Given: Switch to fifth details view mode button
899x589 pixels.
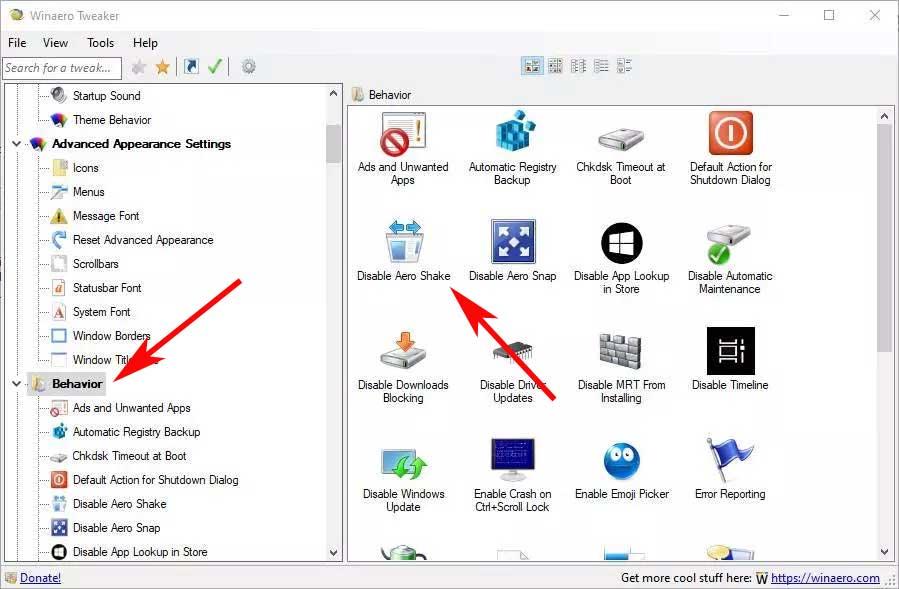Looking at the screenshot, I should pyautogui.click(x=624, y=66).
